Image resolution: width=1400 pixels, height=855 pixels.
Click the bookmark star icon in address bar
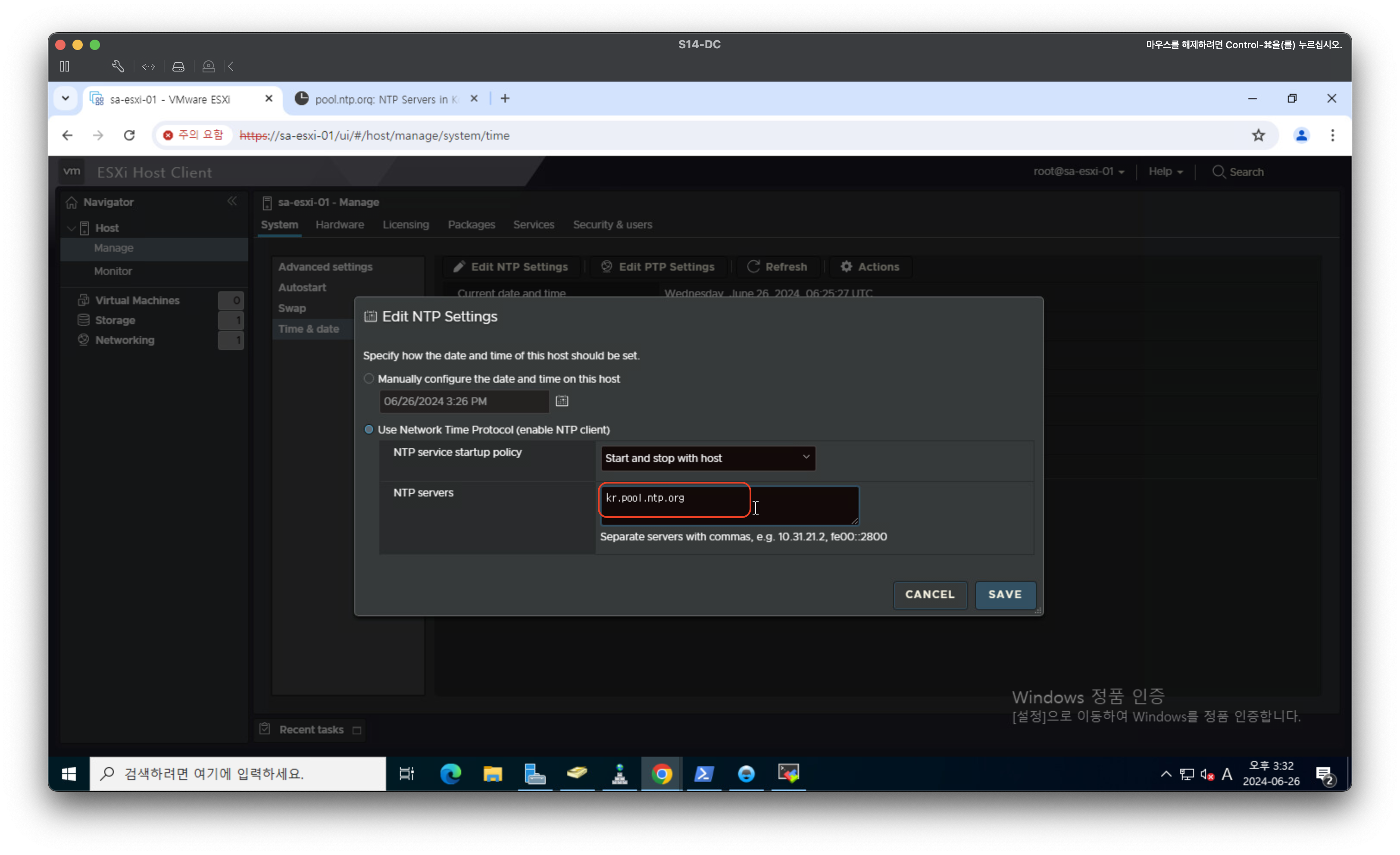(x=1258, y=135)
